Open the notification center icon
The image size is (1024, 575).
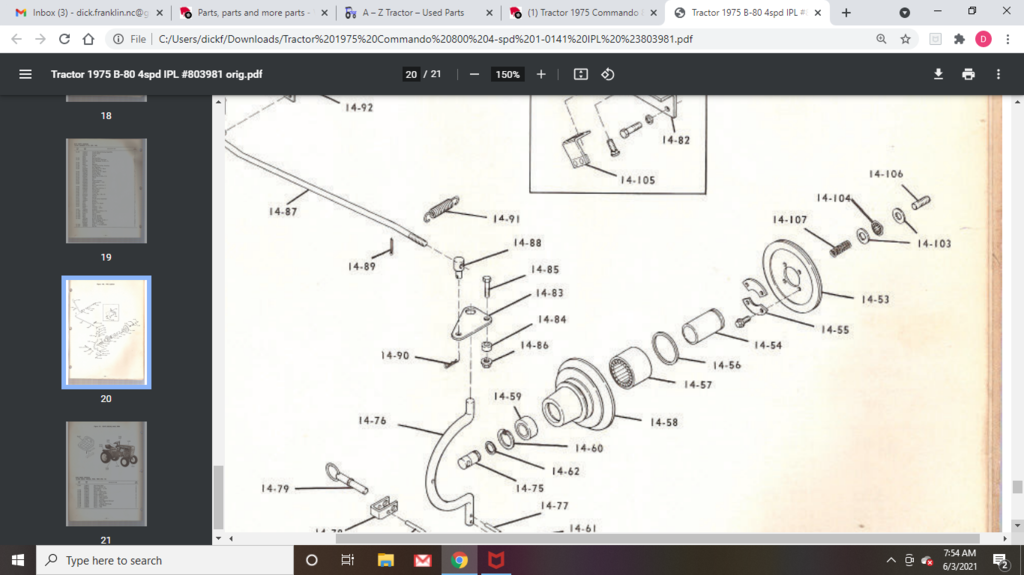[1000, 560]
